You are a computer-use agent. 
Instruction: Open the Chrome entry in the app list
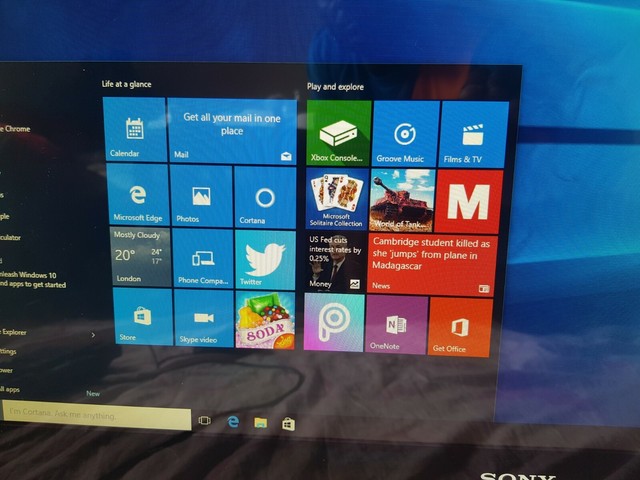coord(16,129)
